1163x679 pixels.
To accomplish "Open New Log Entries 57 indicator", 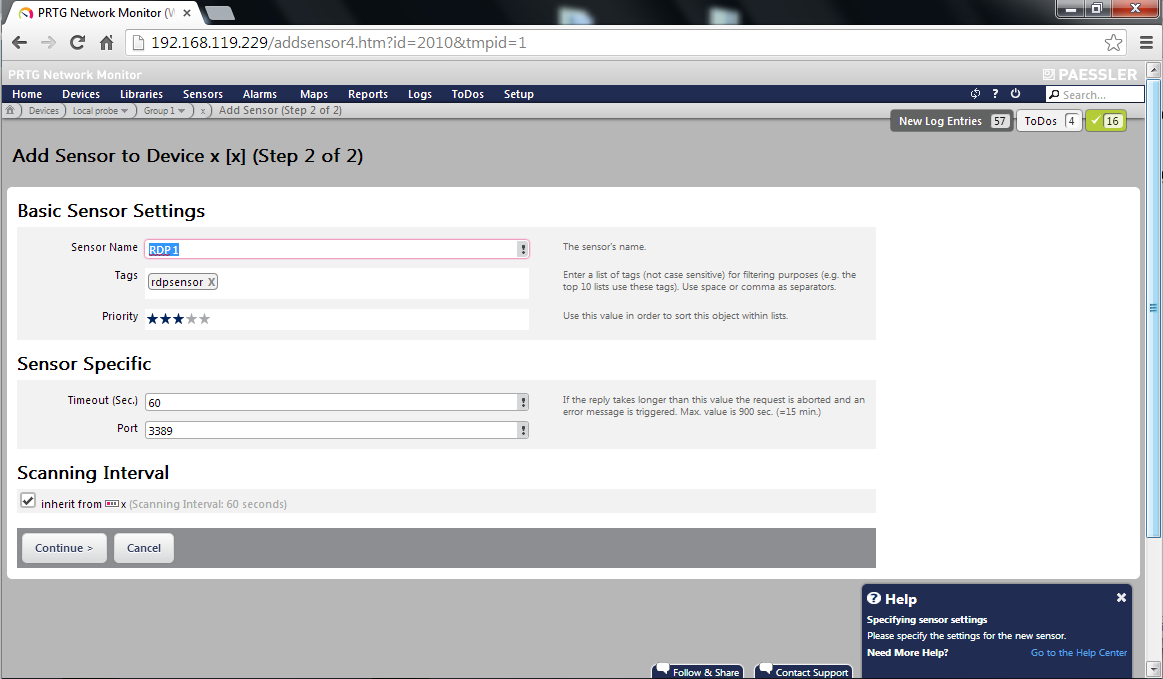I will coord(952,121).
